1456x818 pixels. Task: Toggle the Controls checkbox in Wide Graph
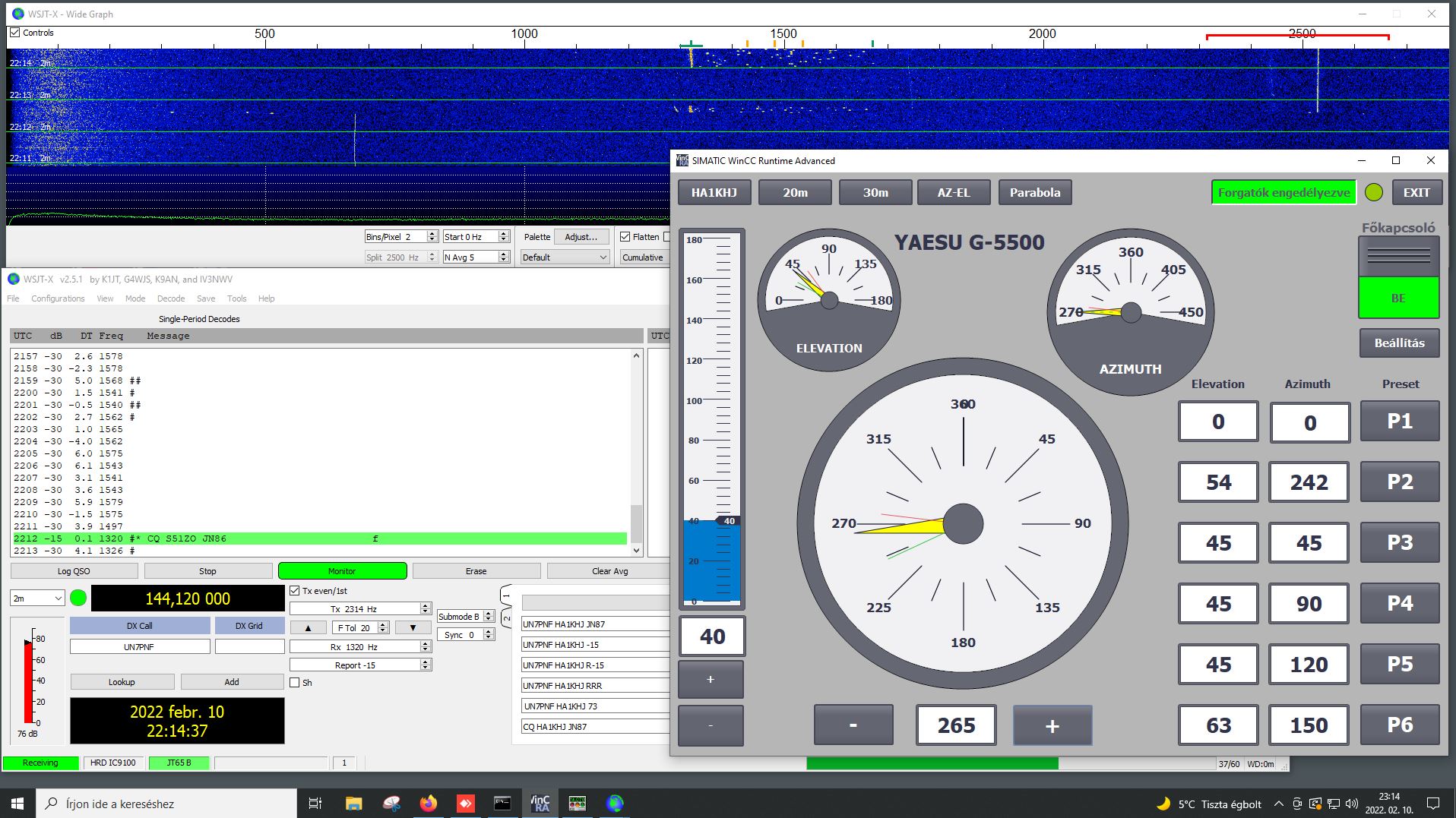click(x=14, y=33)
